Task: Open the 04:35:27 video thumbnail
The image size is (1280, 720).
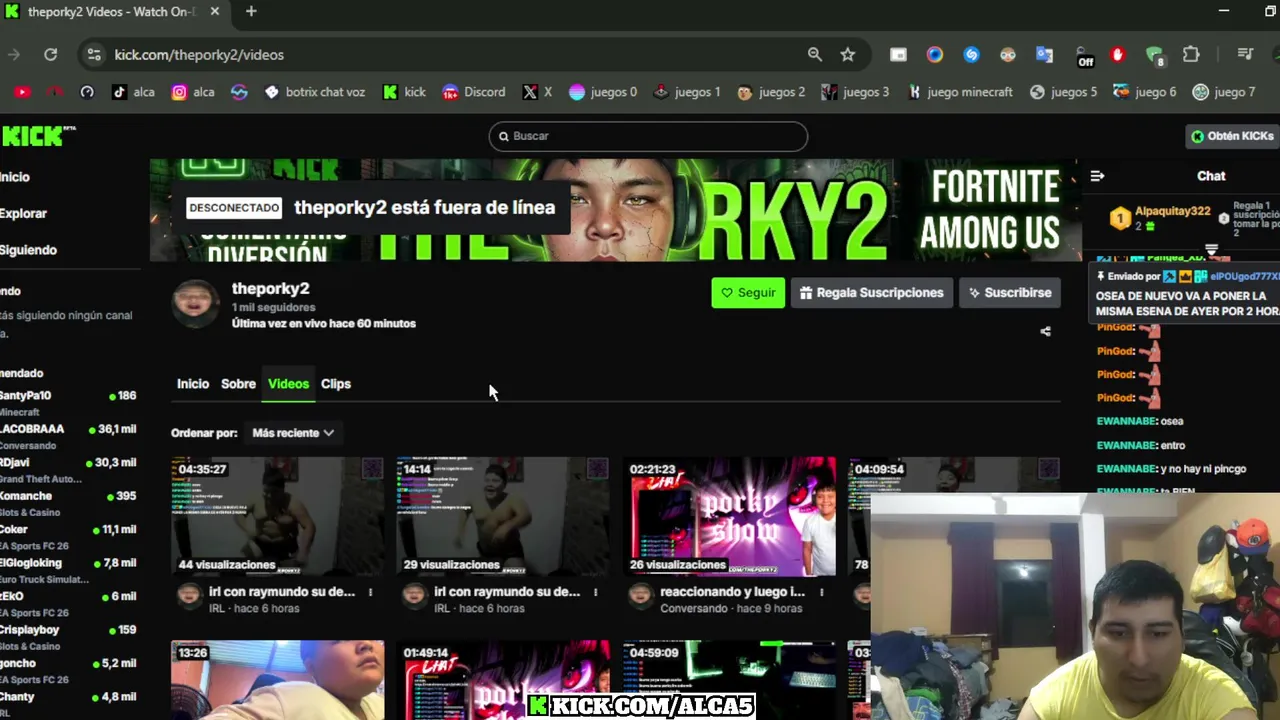Action: pos(277,517)
